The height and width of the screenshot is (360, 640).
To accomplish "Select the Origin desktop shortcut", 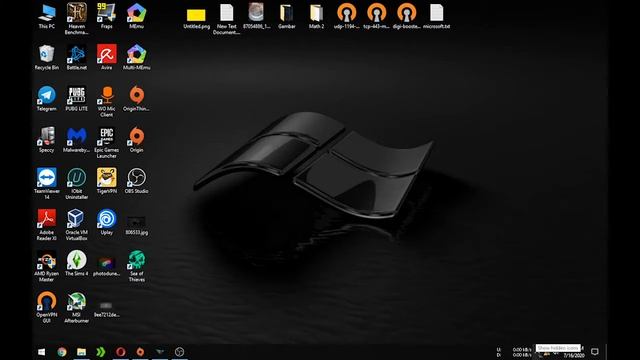I will pyautogui.click(x=136, y=140).
